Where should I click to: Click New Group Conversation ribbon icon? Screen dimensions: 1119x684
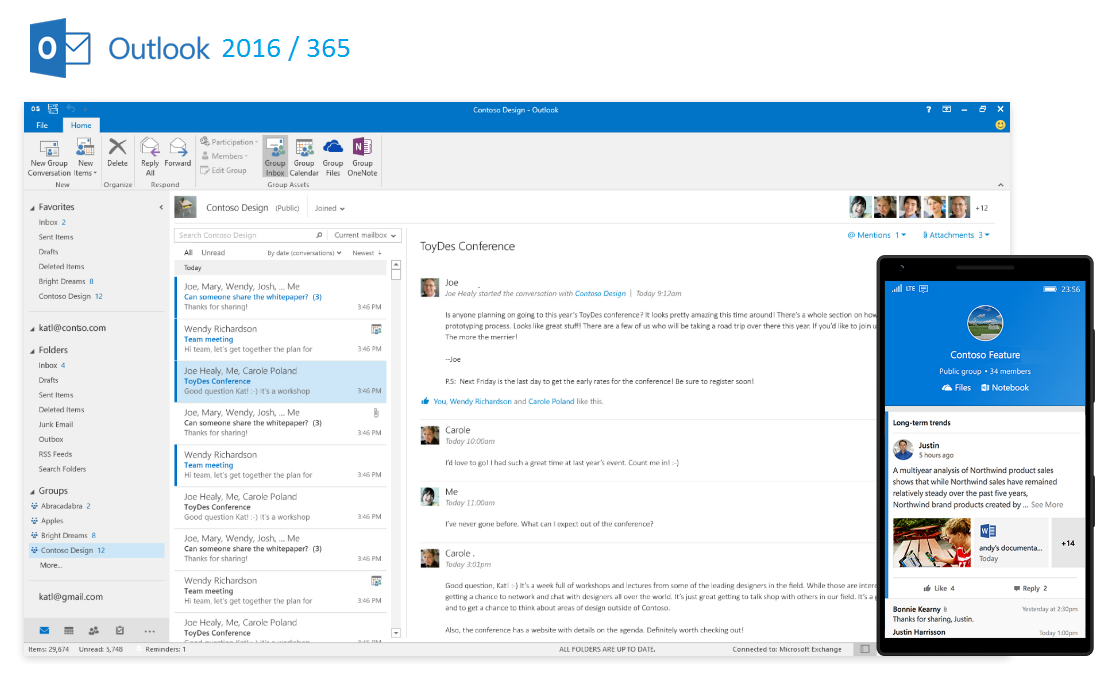pyautogui.click(x=49, y=157)
